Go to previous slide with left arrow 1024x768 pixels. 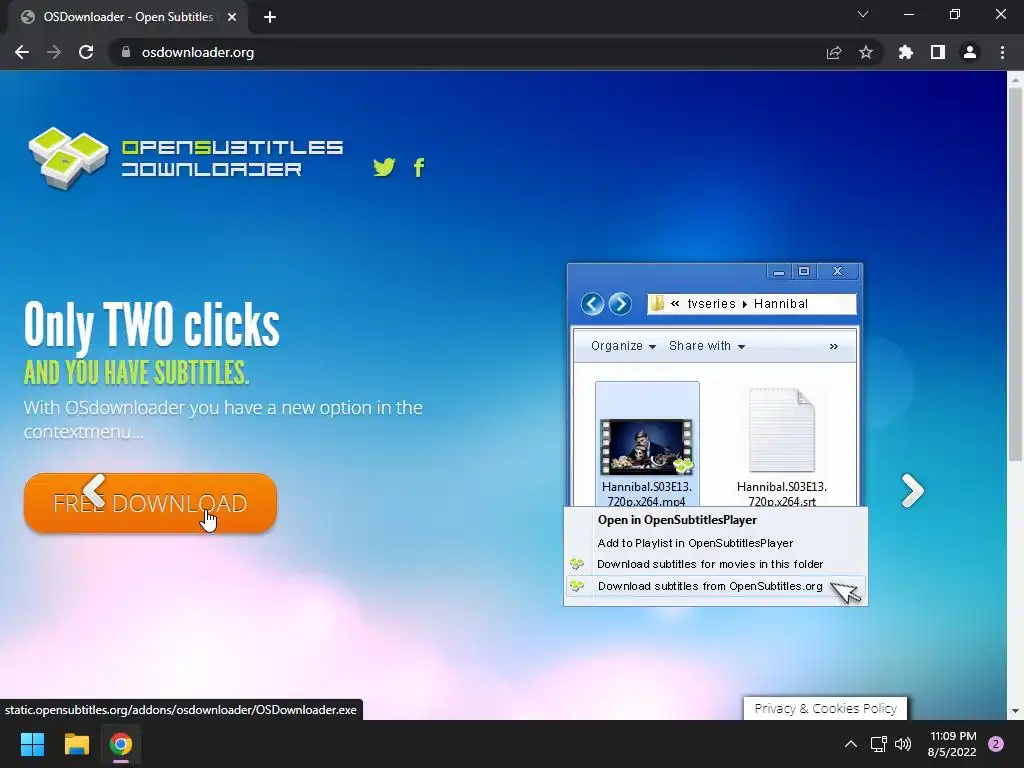tap(94, 490)
